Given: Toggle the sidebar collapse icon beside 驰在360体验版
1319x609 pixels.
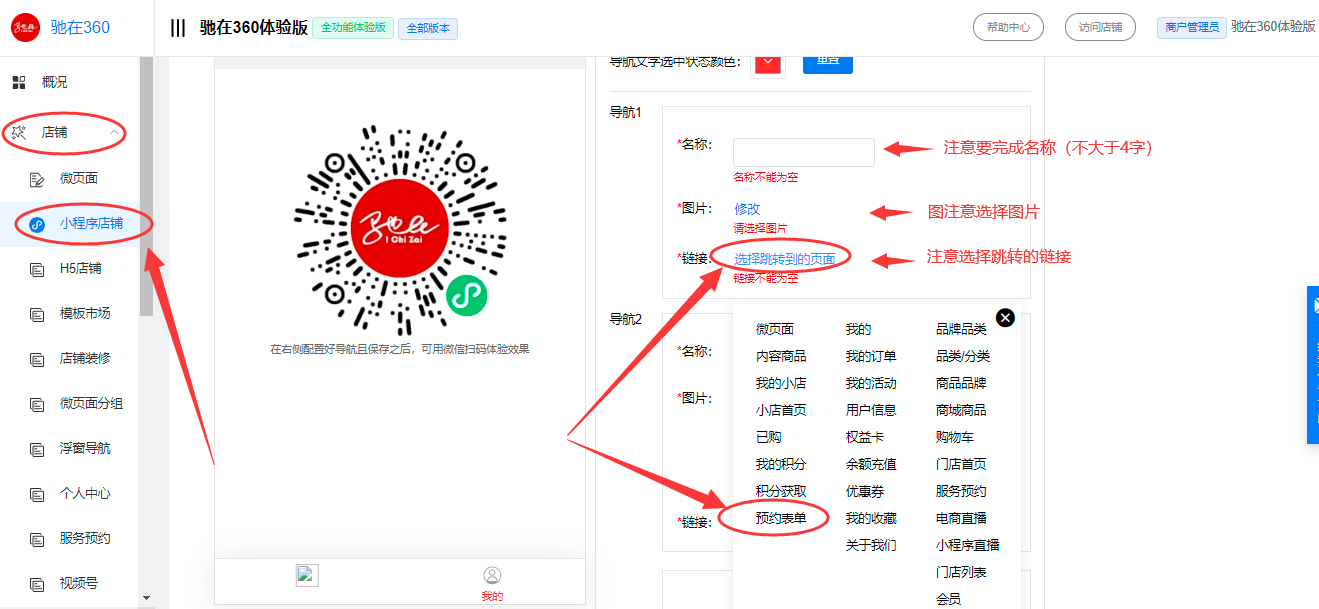Looking at the screenshot, I should (178, 28).
